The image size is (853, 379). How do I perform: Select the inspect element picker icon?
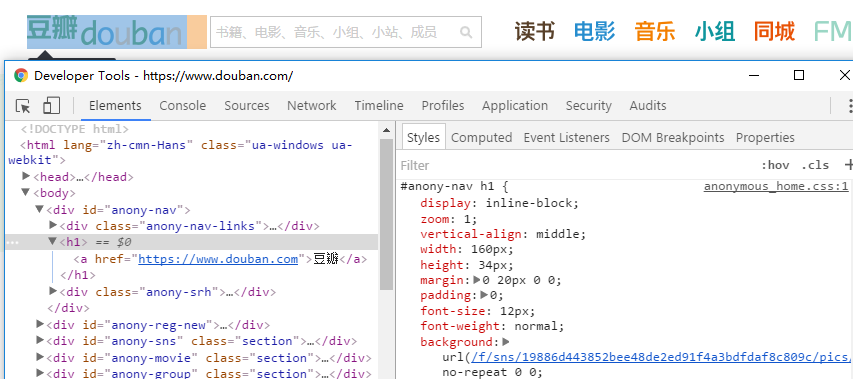23,105
